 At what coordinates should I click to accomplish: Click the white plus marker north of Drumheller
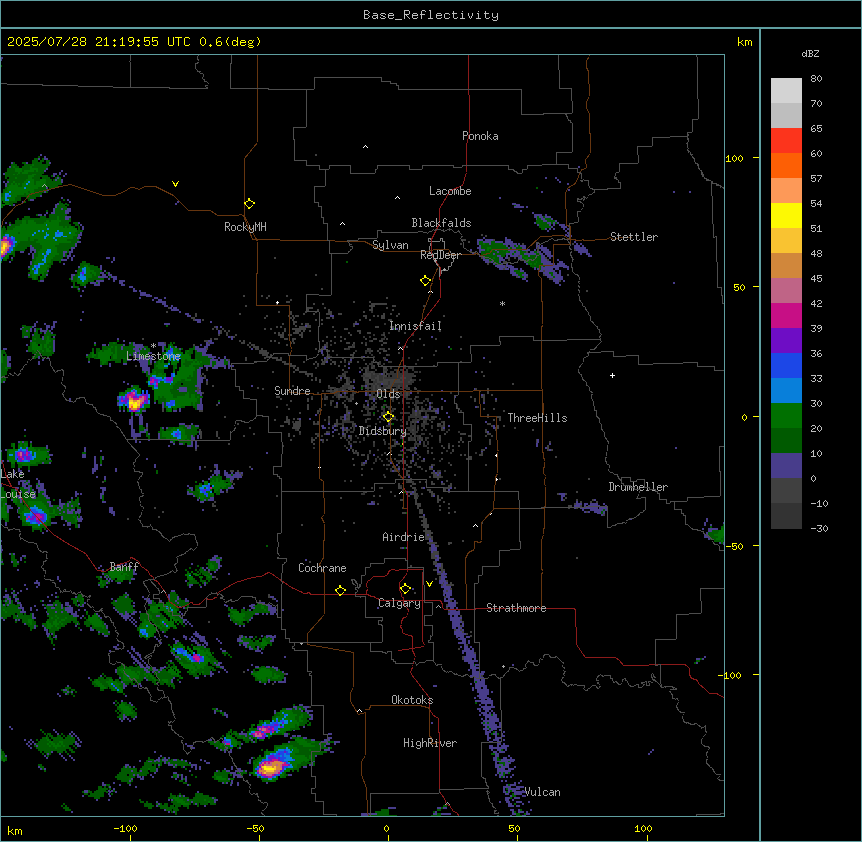click(x=612, y=375)
